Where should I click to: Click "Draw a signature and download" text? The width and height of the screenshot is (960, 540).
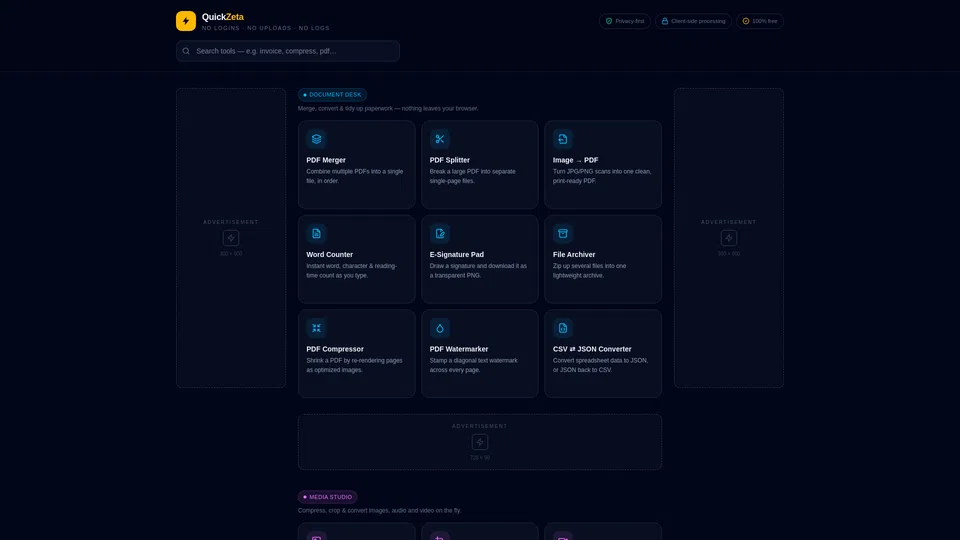pyautogui.click(x=478, y=271)
